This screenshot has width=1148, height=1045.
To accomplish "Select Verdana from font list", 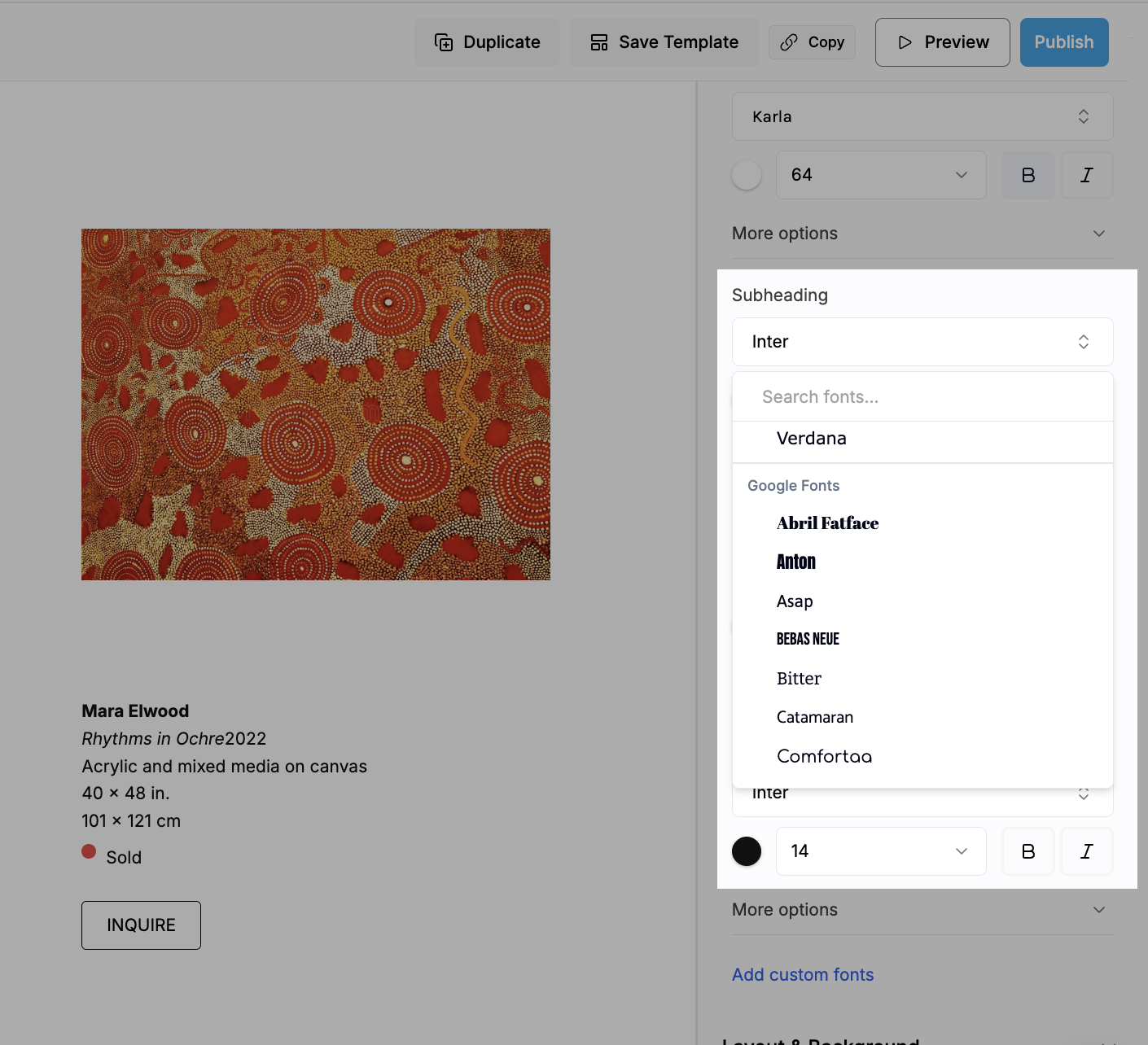I will tap(812, 439).
